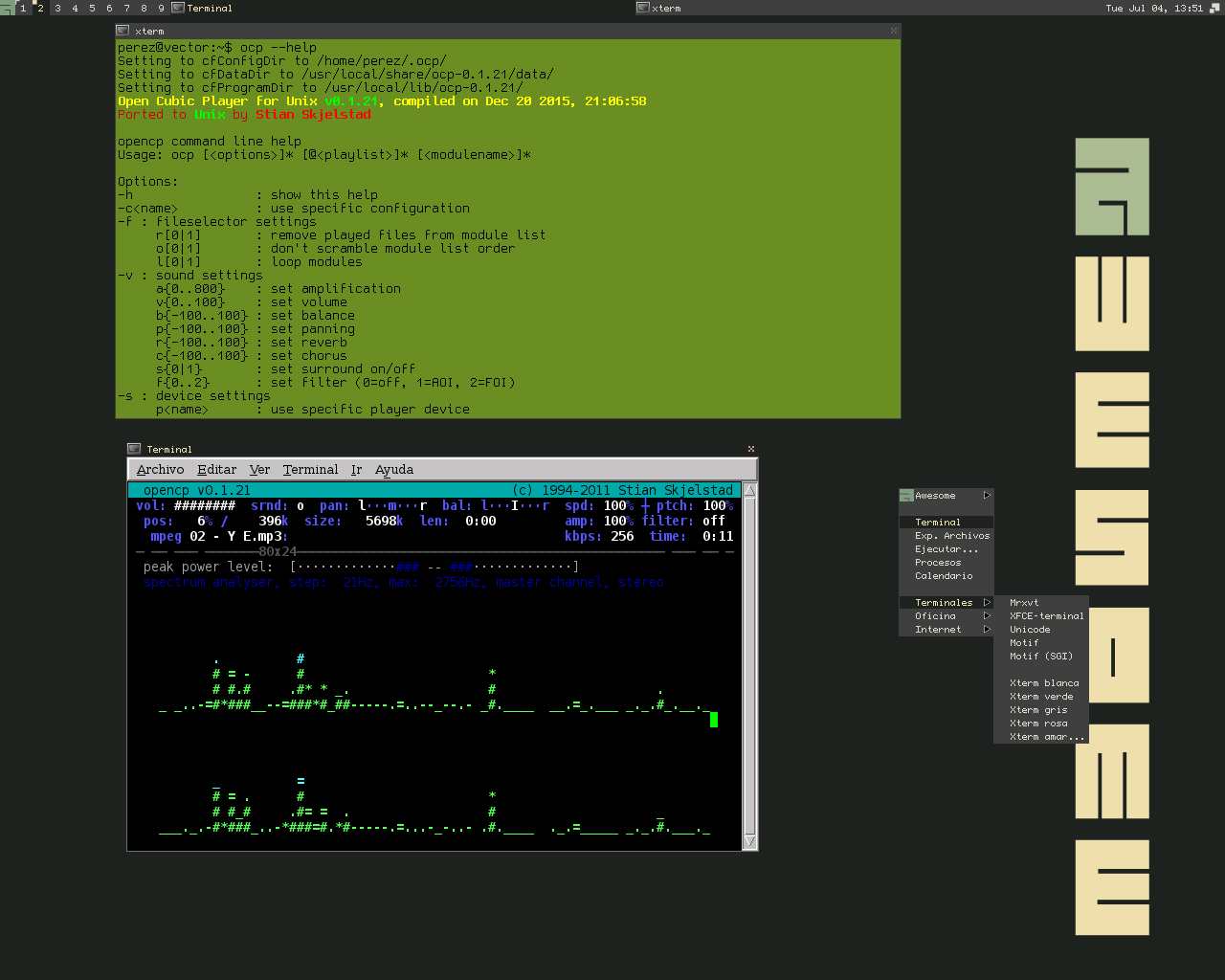Click the xterm window titlebar icon

point(122,31)
